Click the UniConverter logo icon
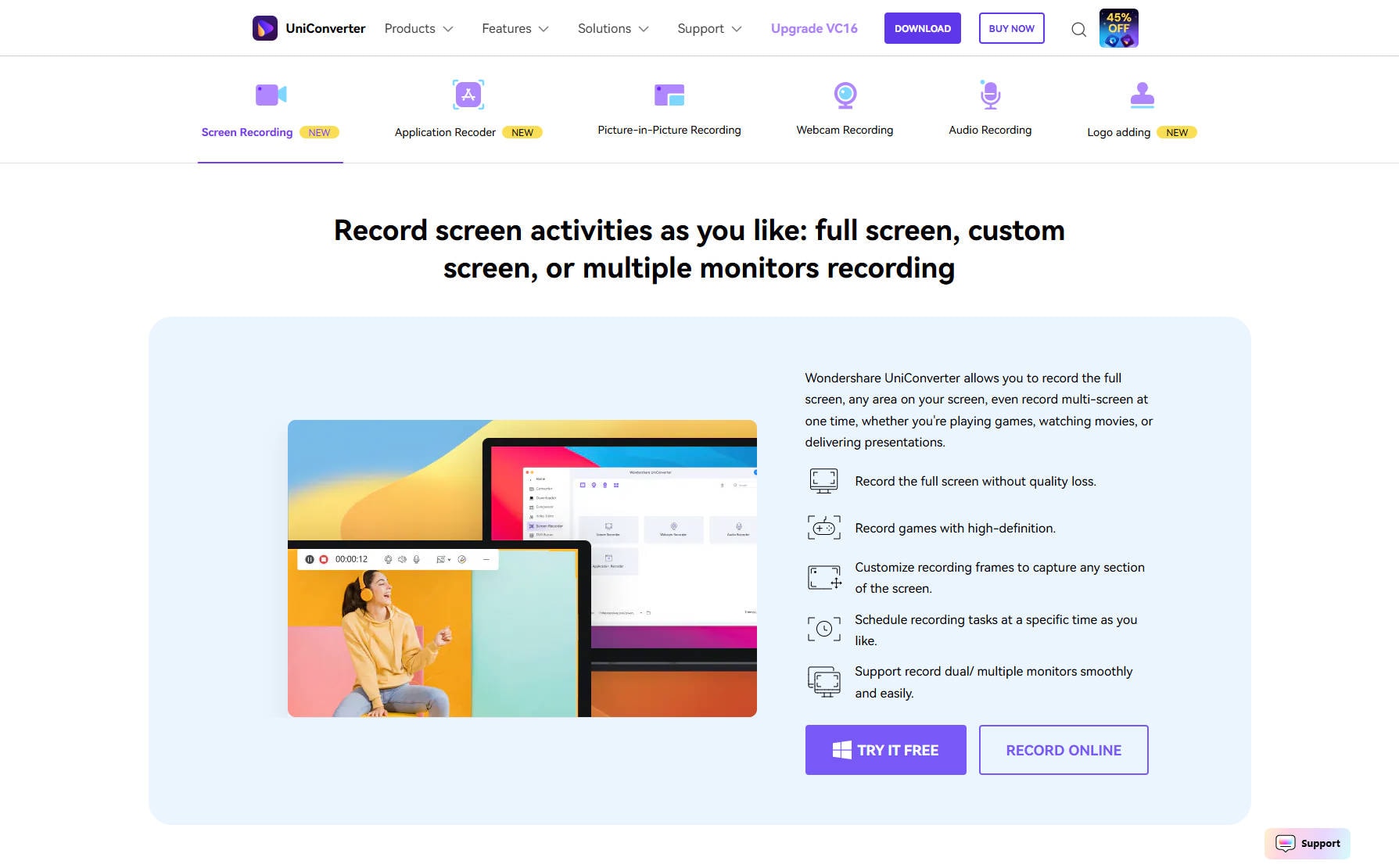The height and width of the screenshot is (868, 1399). point(265,28)
